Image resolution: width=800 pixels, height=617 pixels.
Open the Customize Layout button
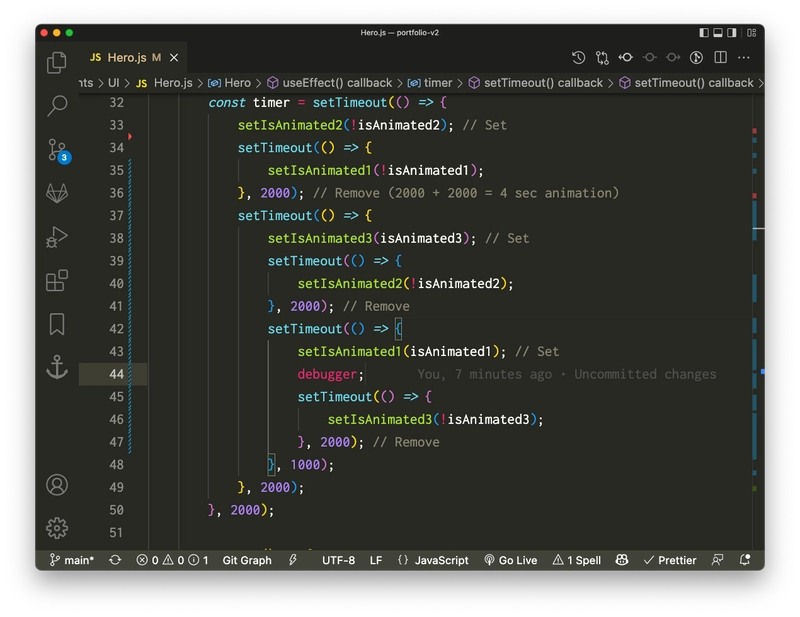pos(752,33)
